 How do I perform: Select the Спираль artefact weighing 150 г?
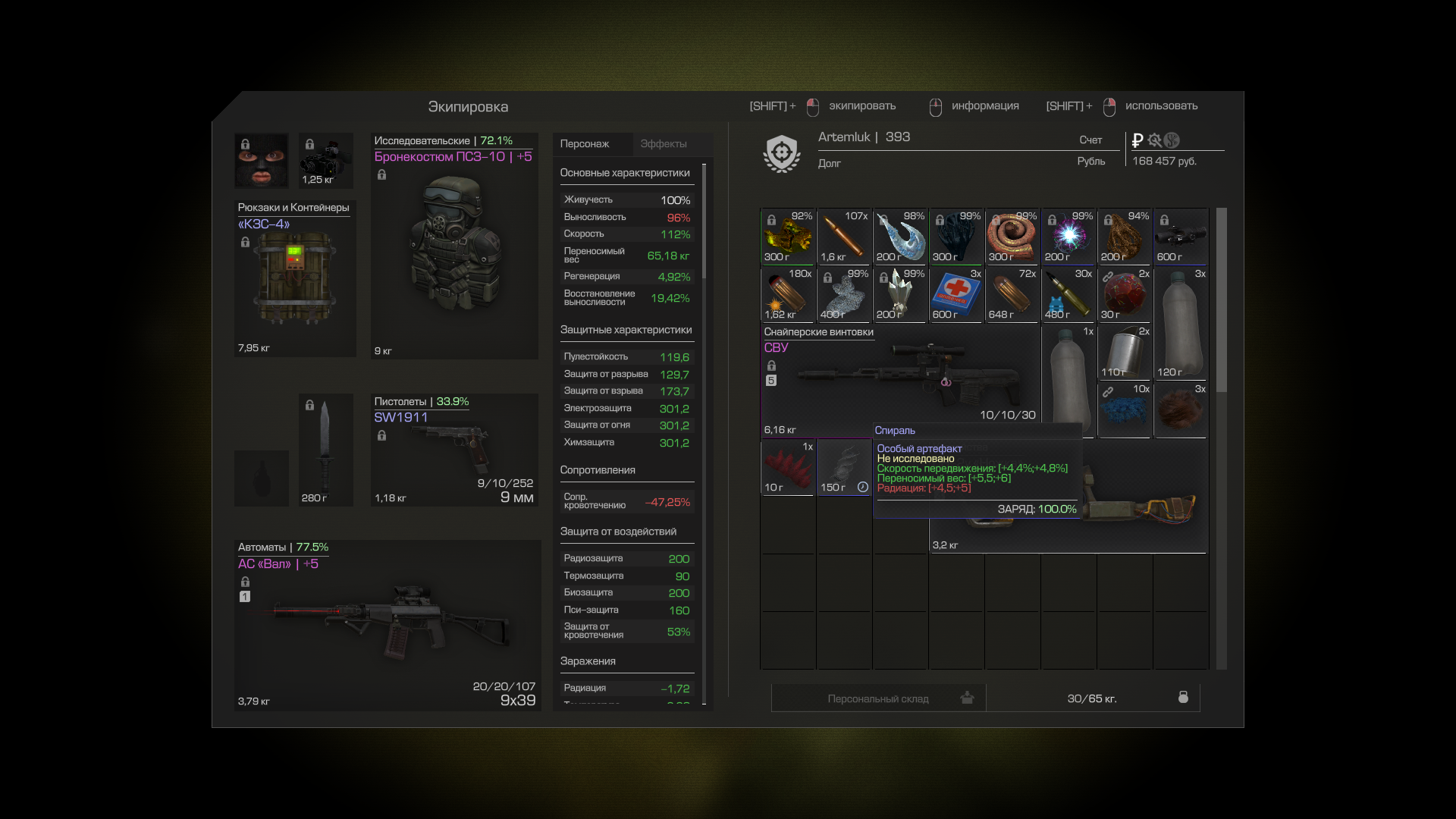click(844, 467)
